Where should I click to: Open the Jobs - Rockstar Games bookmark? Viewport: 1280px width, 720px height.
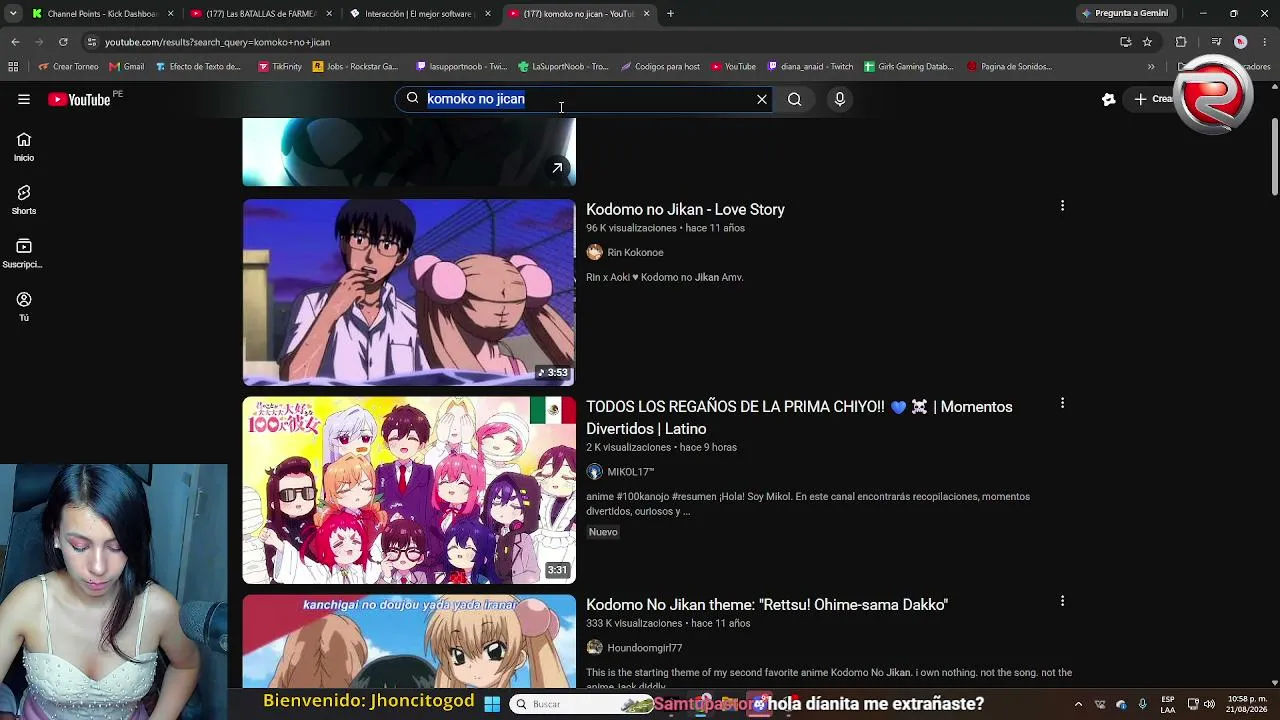[x=356, y=67]
